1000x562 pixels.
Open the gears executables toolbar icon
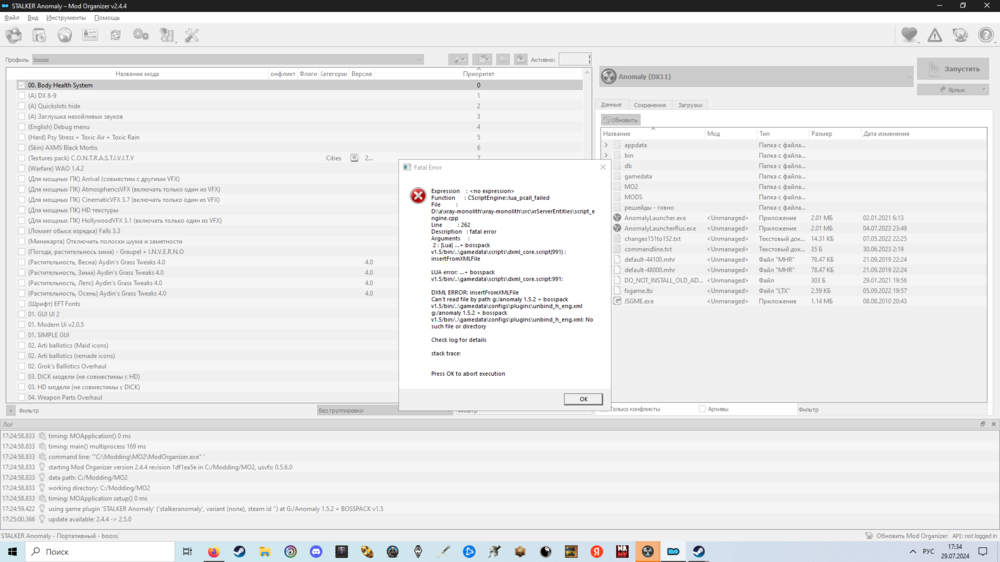click(141, 36)
